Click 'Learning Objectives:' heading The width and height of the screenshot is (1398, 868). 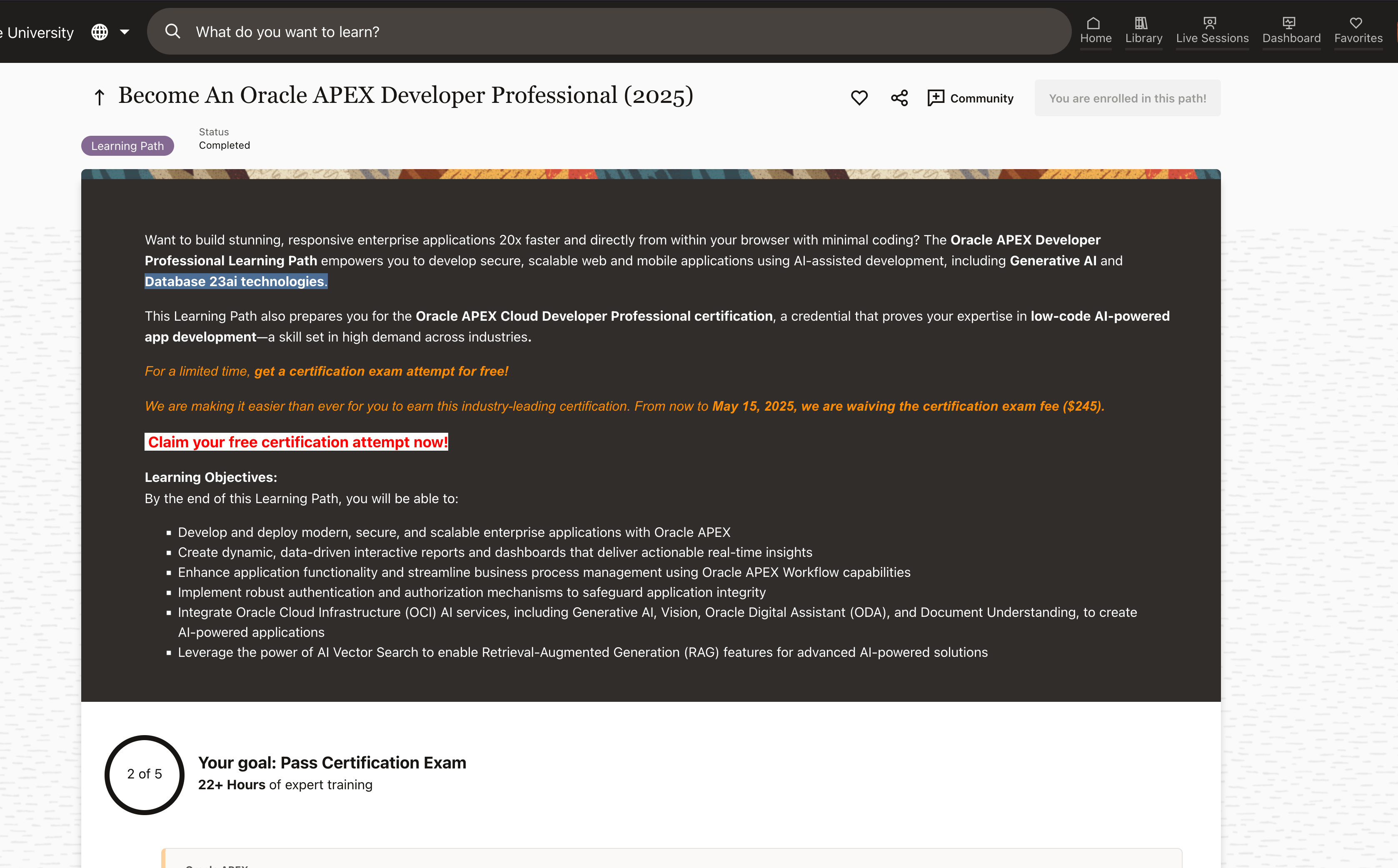coord(211,477)
